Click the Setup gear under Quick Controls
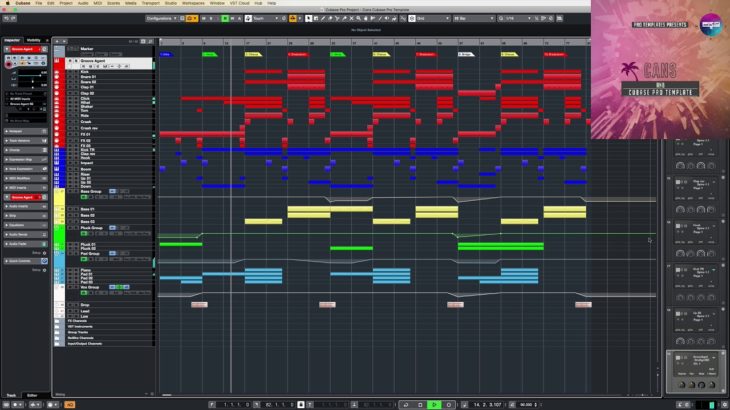The image size is (730, 410). click(x=44, y=270)
